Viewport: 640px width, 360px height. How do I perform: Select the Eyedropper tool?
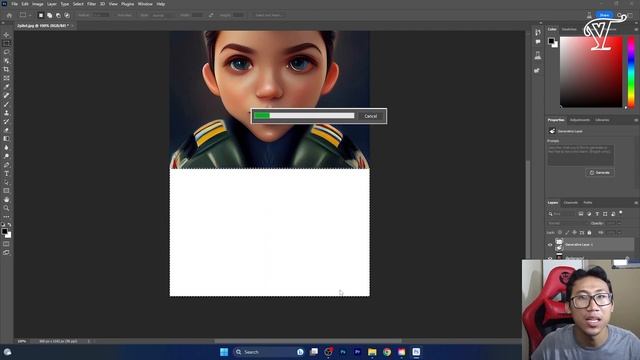[x=6, y=87]
